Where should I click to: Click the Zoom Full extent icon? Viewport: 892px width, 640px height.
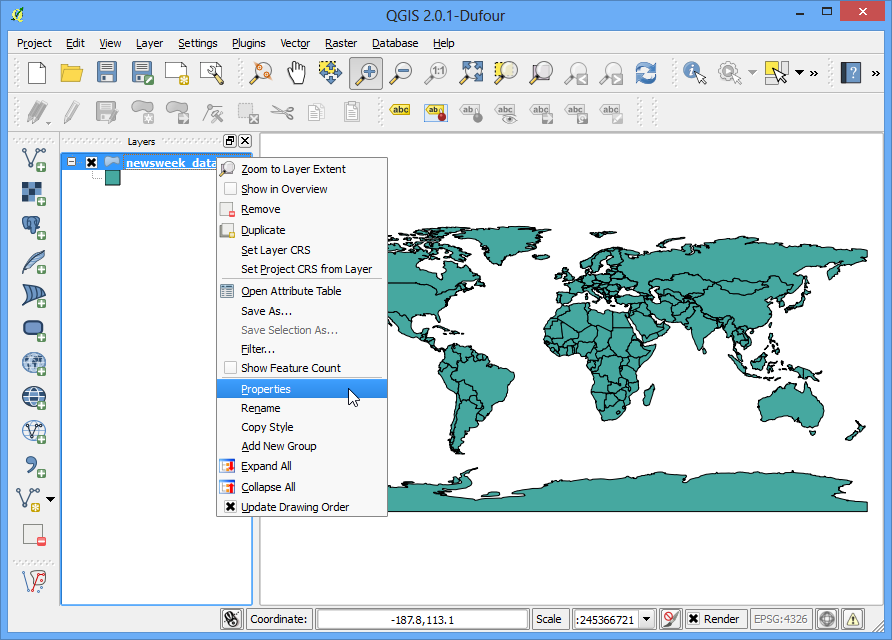pyautogui.click(x=471, y=72)
